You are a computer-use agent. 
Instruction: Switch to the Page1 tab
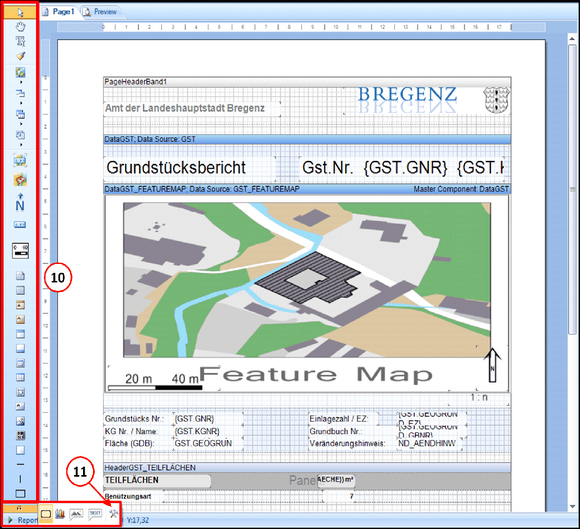coord(59,12)
